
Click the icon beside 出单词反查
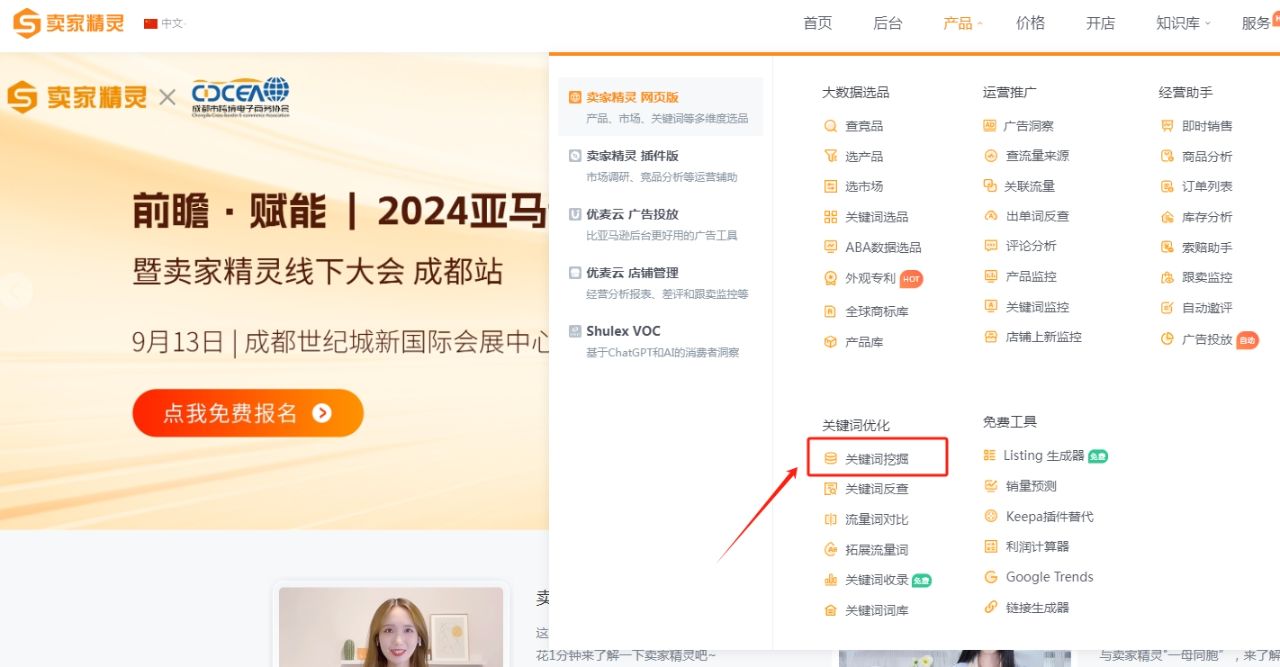click(991, 216)
